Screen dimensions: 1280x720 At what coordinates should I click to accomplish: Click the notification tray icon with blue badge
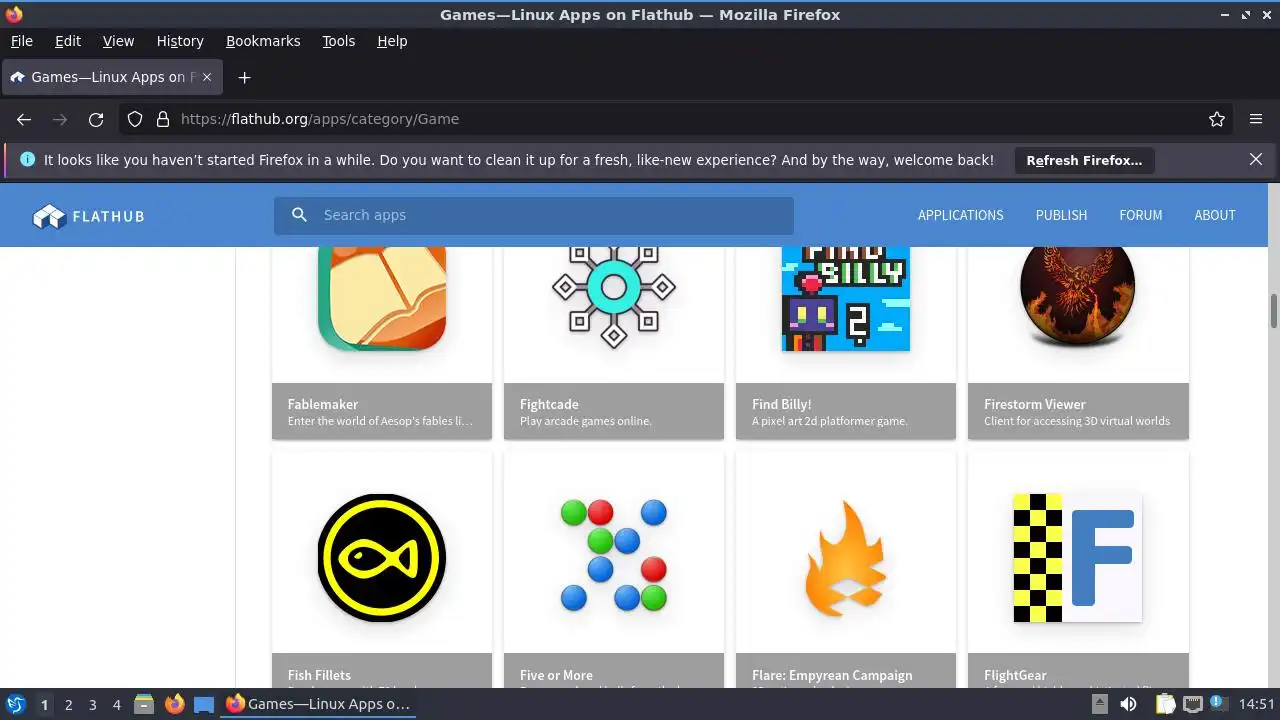(x=1220, y=704)
